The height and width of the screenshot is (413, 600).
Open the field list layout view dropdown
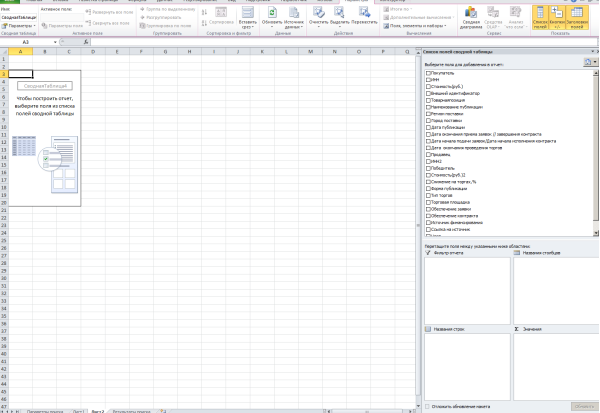(590, 62)
